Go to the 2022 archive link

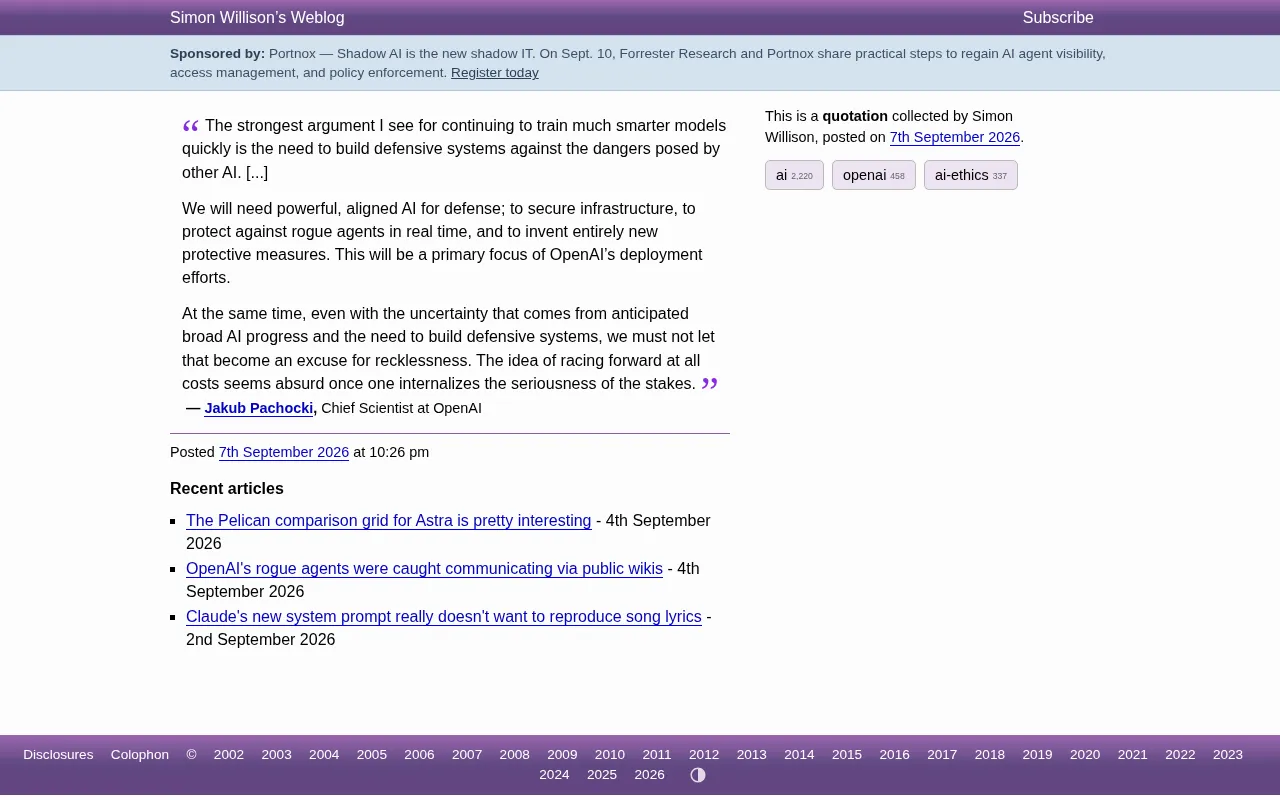[1180, 755]
